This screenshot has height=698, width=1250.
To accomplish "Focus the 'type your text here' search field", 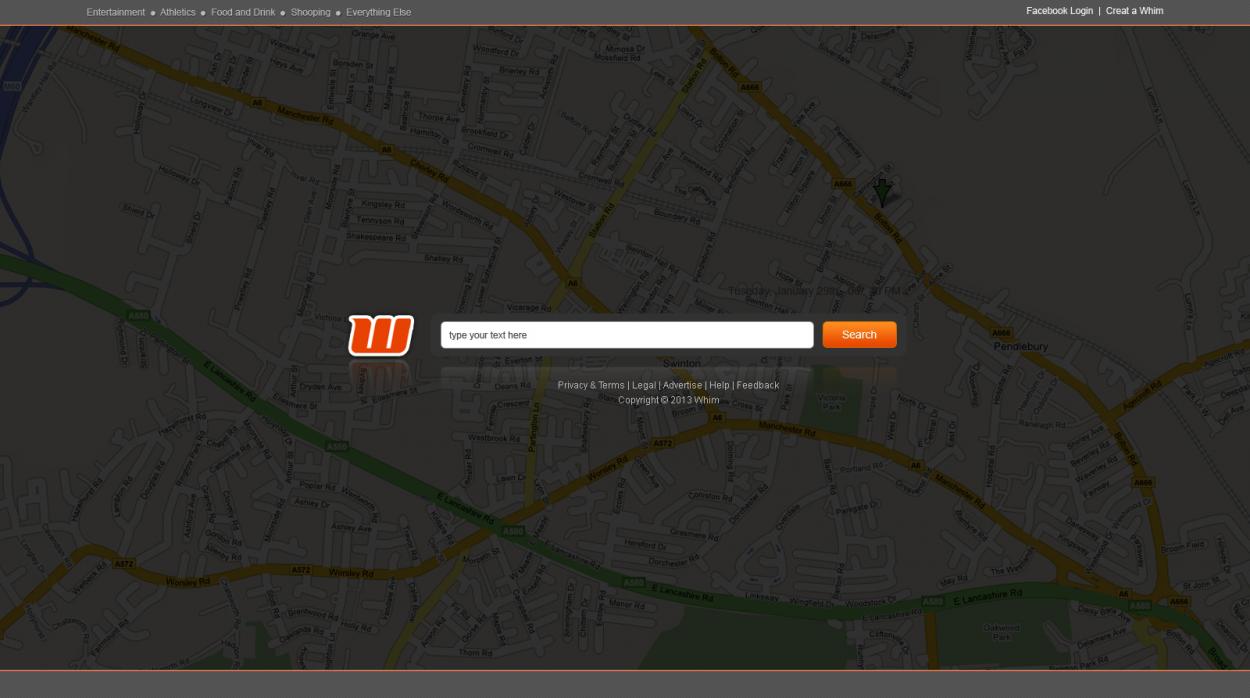I will (627, 335).
